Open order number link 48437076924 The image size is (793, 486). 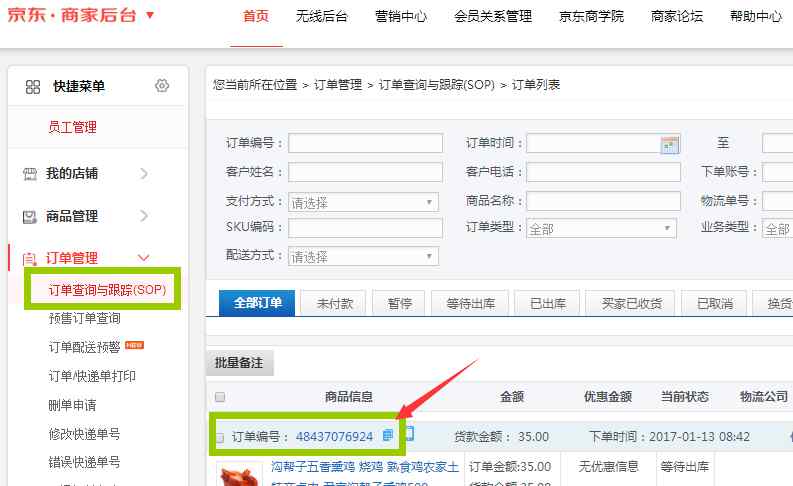(x=334, y=437)
